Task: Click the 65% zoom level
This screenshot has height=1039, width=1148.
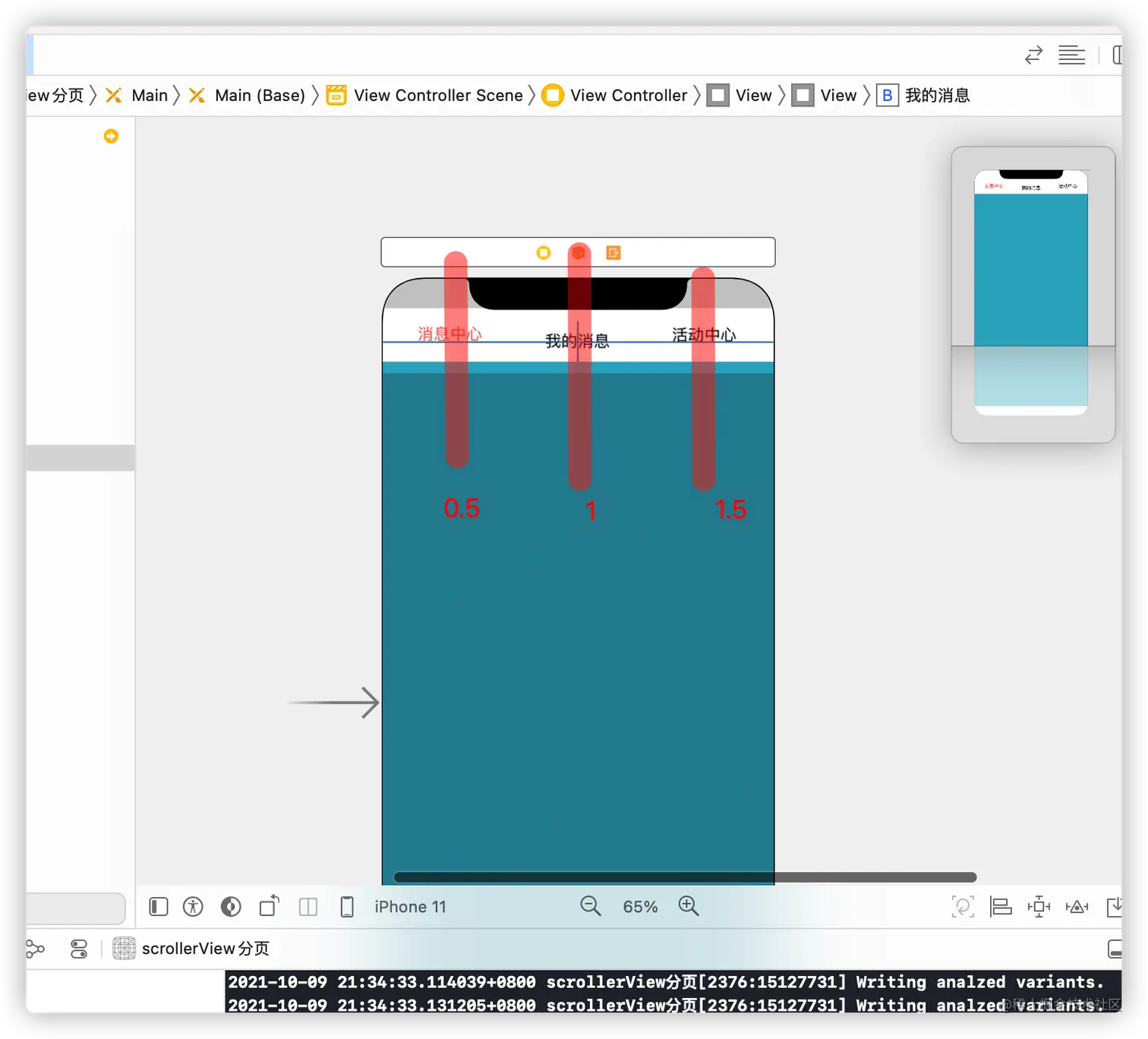Action: [640, 907]
